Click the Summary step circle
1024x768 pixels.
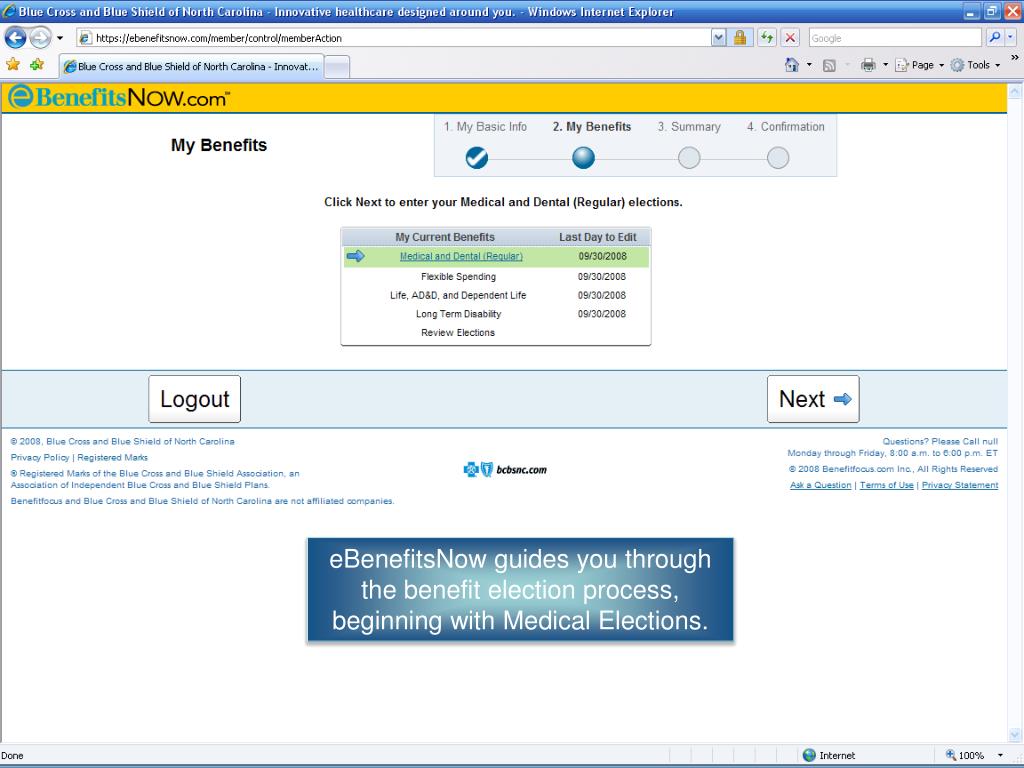coord(689,158)
